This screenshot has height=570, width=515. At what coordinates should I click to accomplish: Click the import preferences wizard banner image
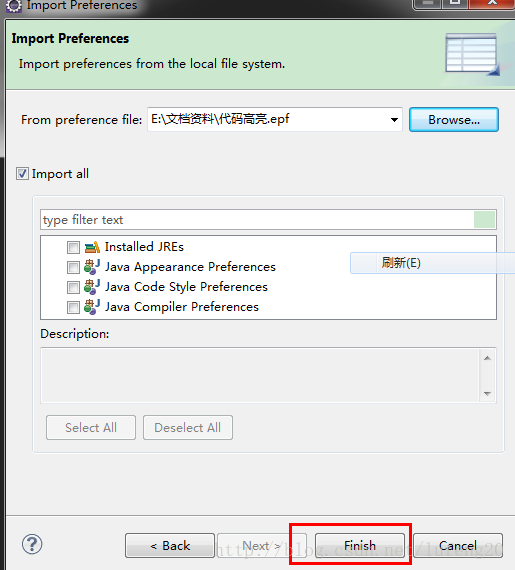point(472,55)
